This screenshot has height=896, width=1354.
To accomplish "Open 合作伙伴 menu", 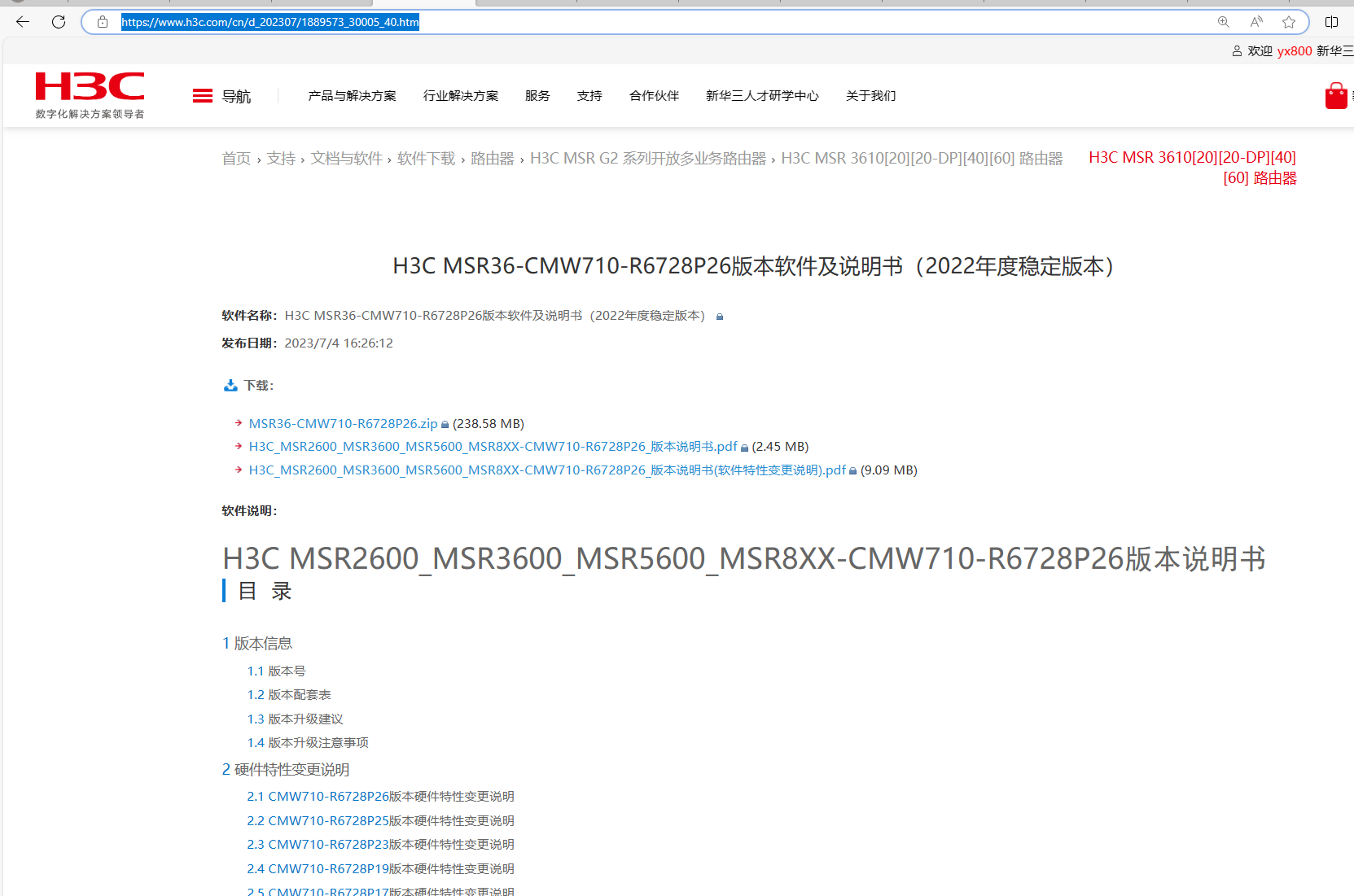I will pyautogui.click(x=654, y=96).
